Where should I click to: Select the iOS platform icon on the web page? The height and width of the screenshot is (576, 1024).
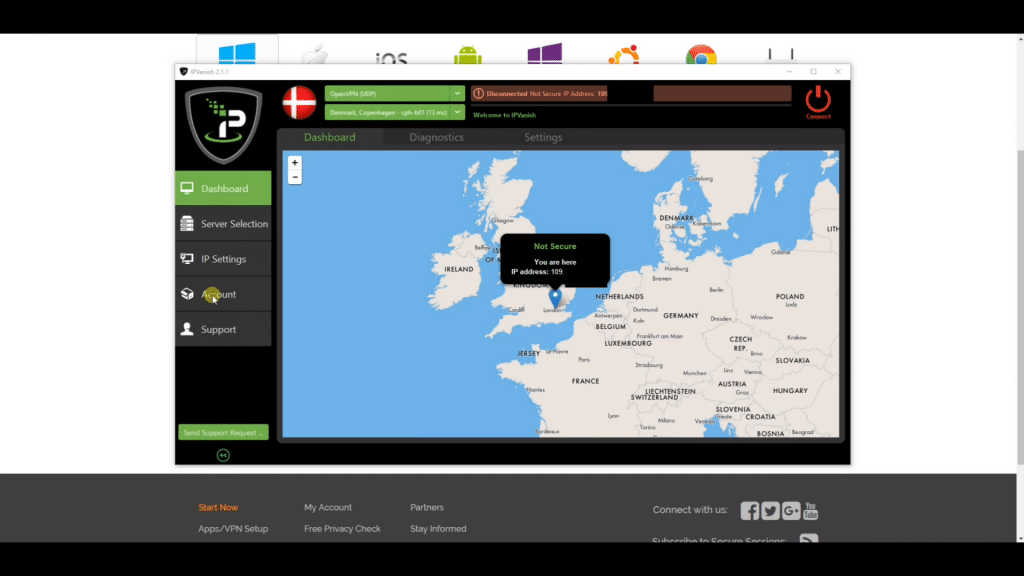click(391, 58)
